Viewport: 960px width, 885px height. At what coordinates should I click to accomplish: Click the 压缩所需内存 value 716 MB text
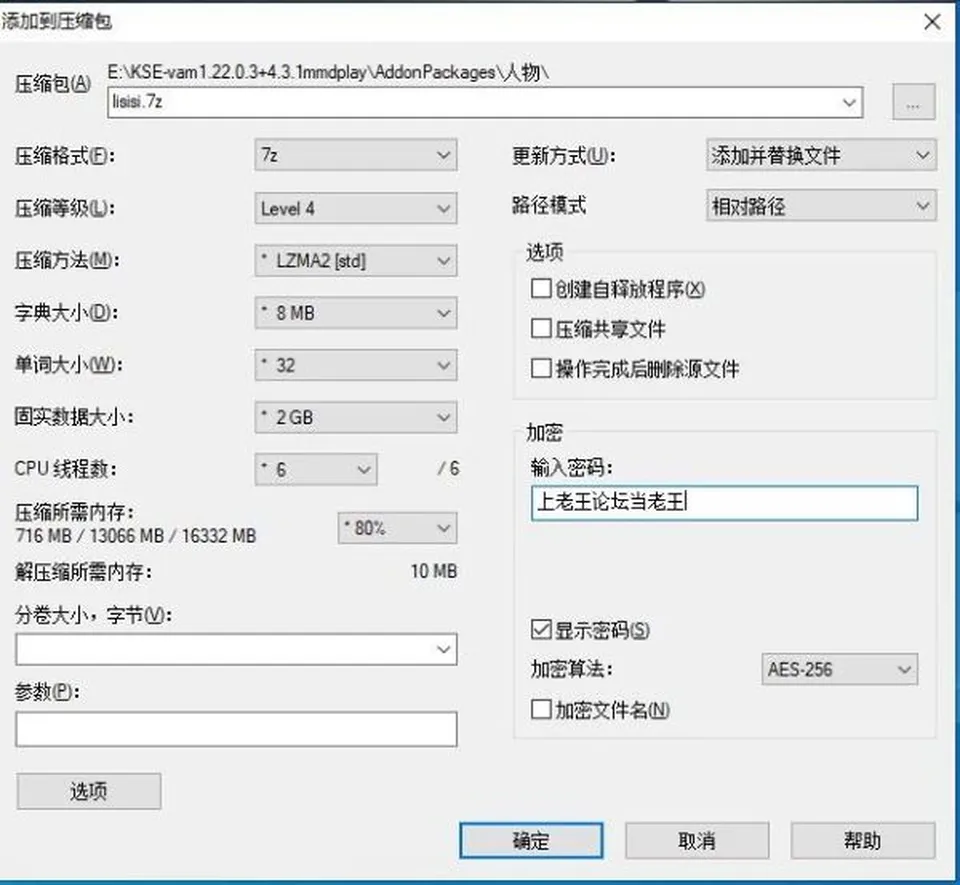pyautogui.click(x=135, y=536)
